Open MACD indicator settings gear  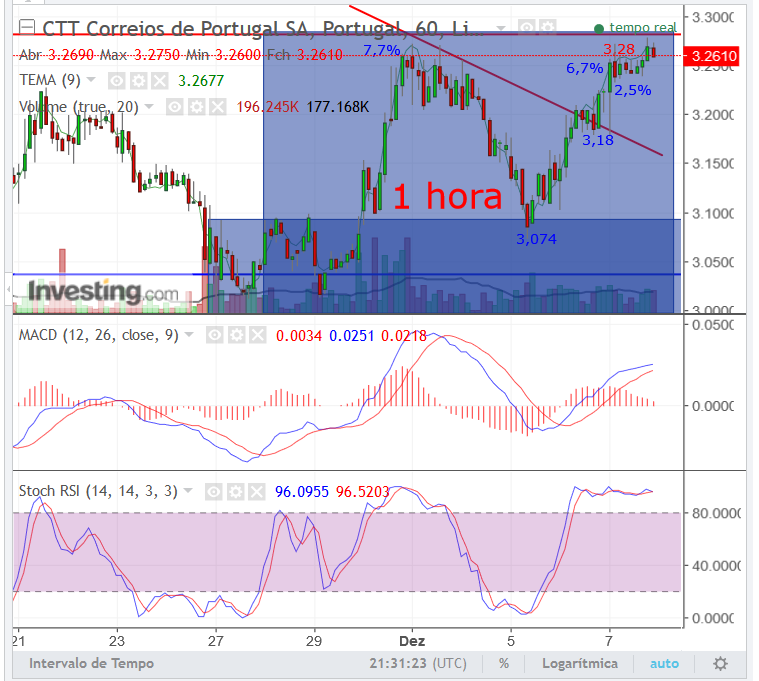pyautogui.click(x=236, y=335)
